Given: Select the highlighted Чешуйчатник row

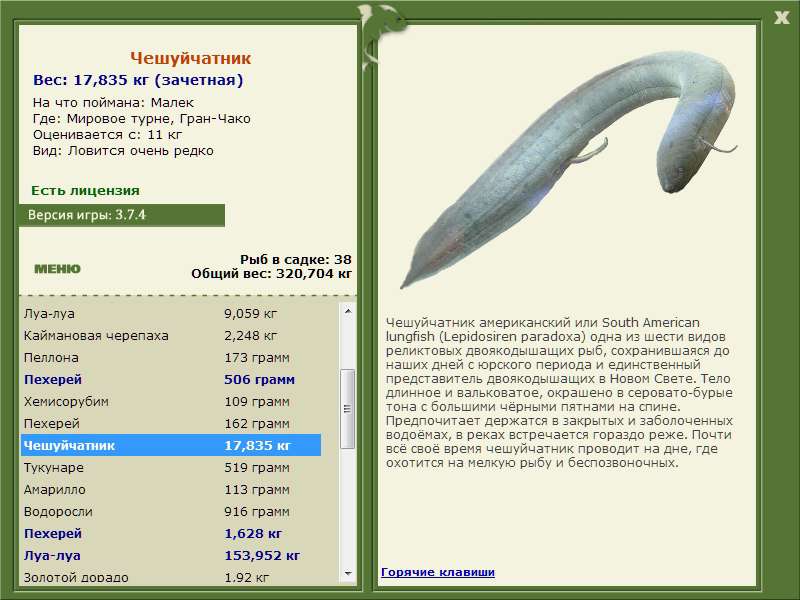Looking at the screenshot, I should tap(170, 446).
